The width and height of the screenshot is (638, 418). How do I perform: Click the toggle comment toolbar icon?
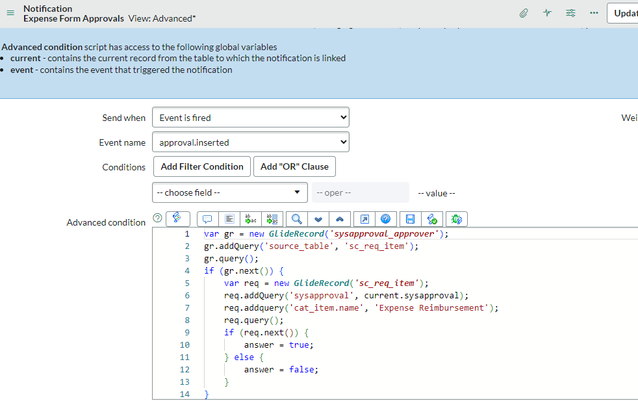tap(208, 219)
